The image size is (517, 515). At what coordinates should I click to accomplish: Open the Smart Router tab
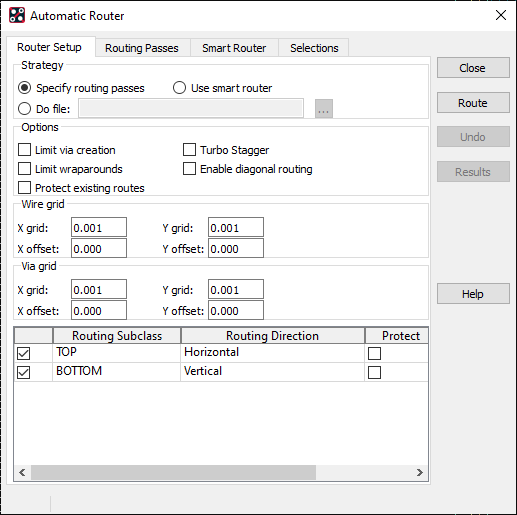coord(234,48)
